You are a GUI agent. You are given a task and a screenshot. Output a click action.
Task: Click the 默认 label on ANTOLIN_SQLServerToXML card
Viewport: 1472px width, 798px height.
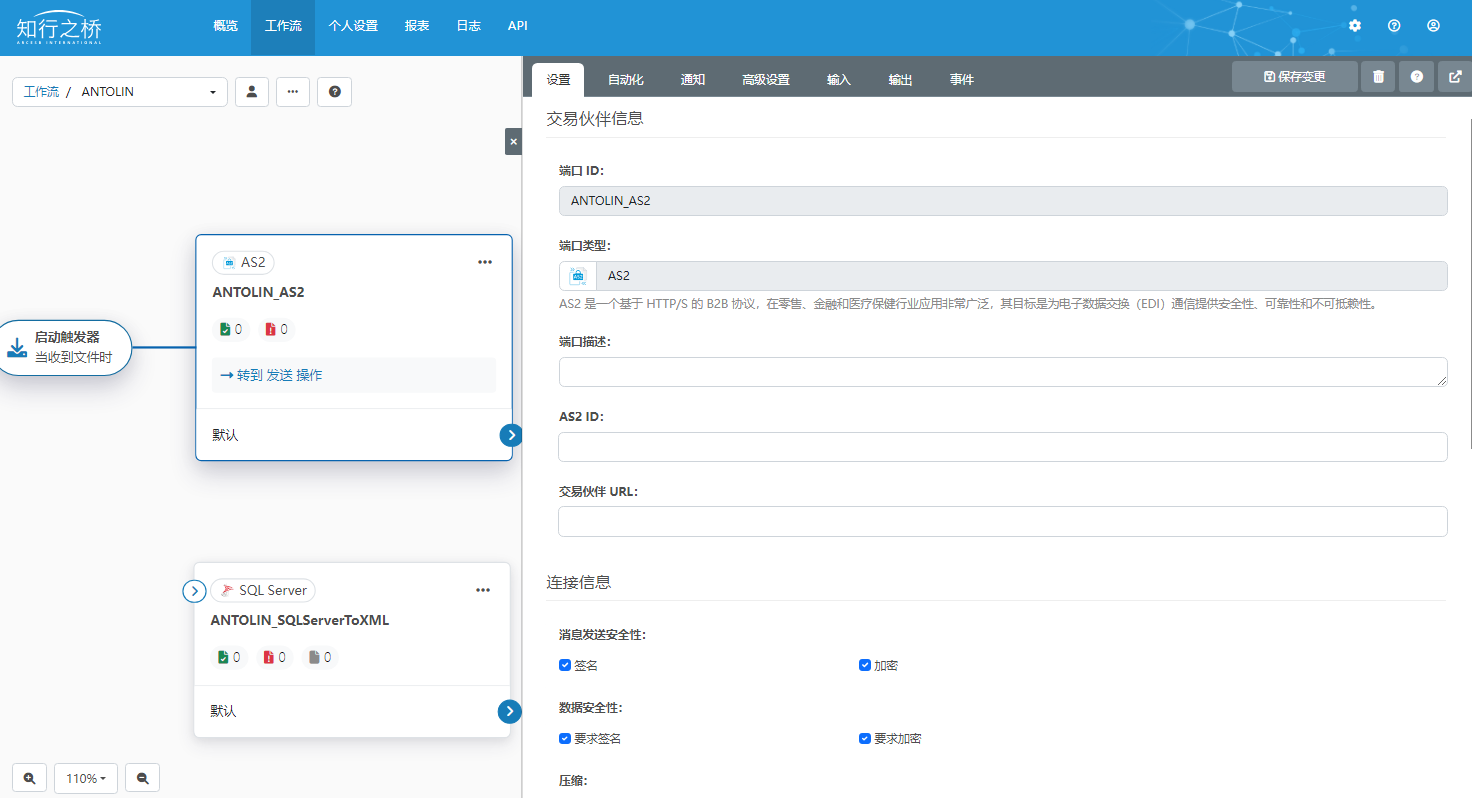coord(223,712)
